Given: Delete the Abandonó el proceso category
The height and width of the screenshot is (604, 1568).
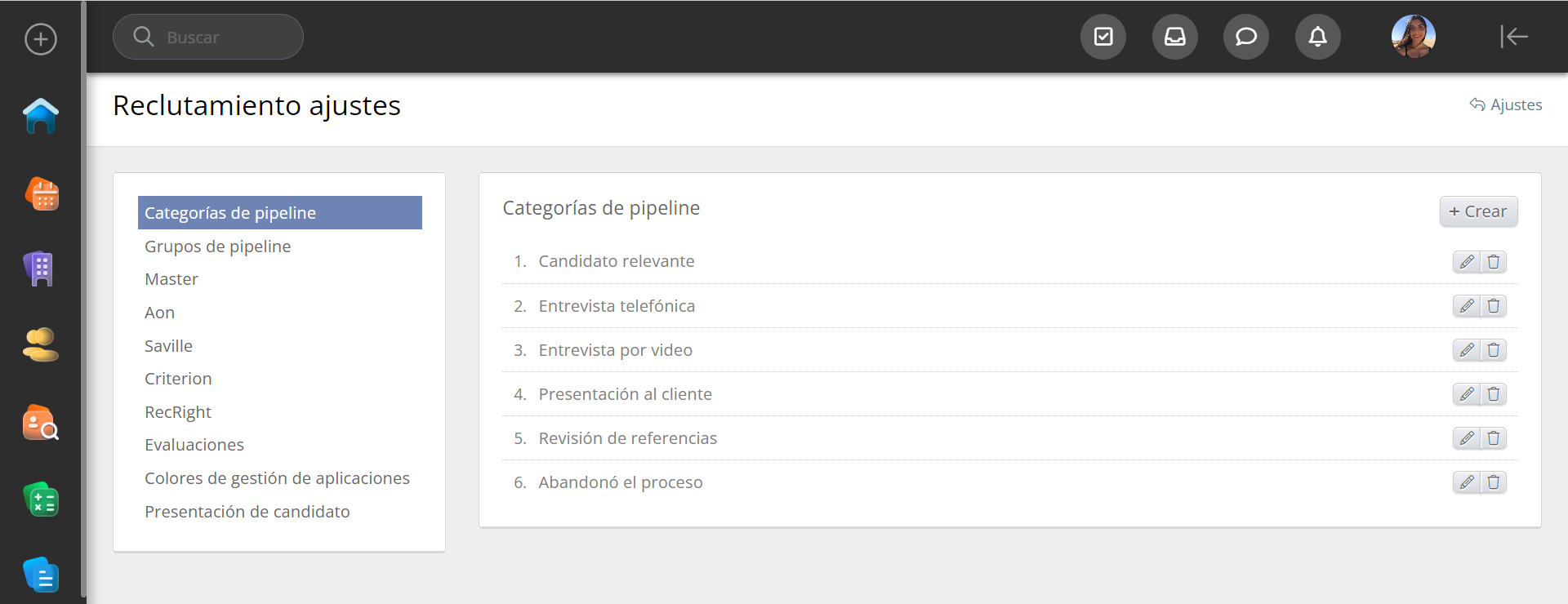Looking at the screenshot, I should tap(1494, 482).
